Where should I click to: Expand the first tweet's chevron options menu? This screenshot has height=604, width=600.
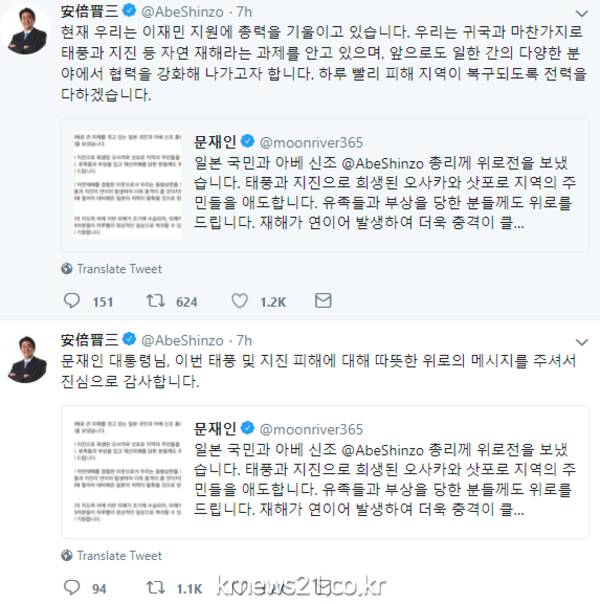pyautogui.click(x=582, y=14)
